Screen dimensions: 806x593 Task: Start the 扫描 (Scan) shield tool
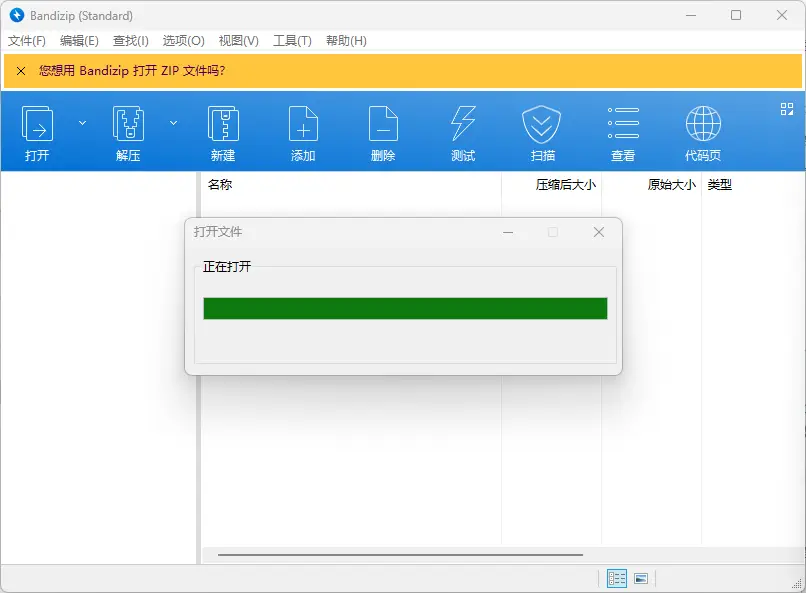[x=542, y=124]
